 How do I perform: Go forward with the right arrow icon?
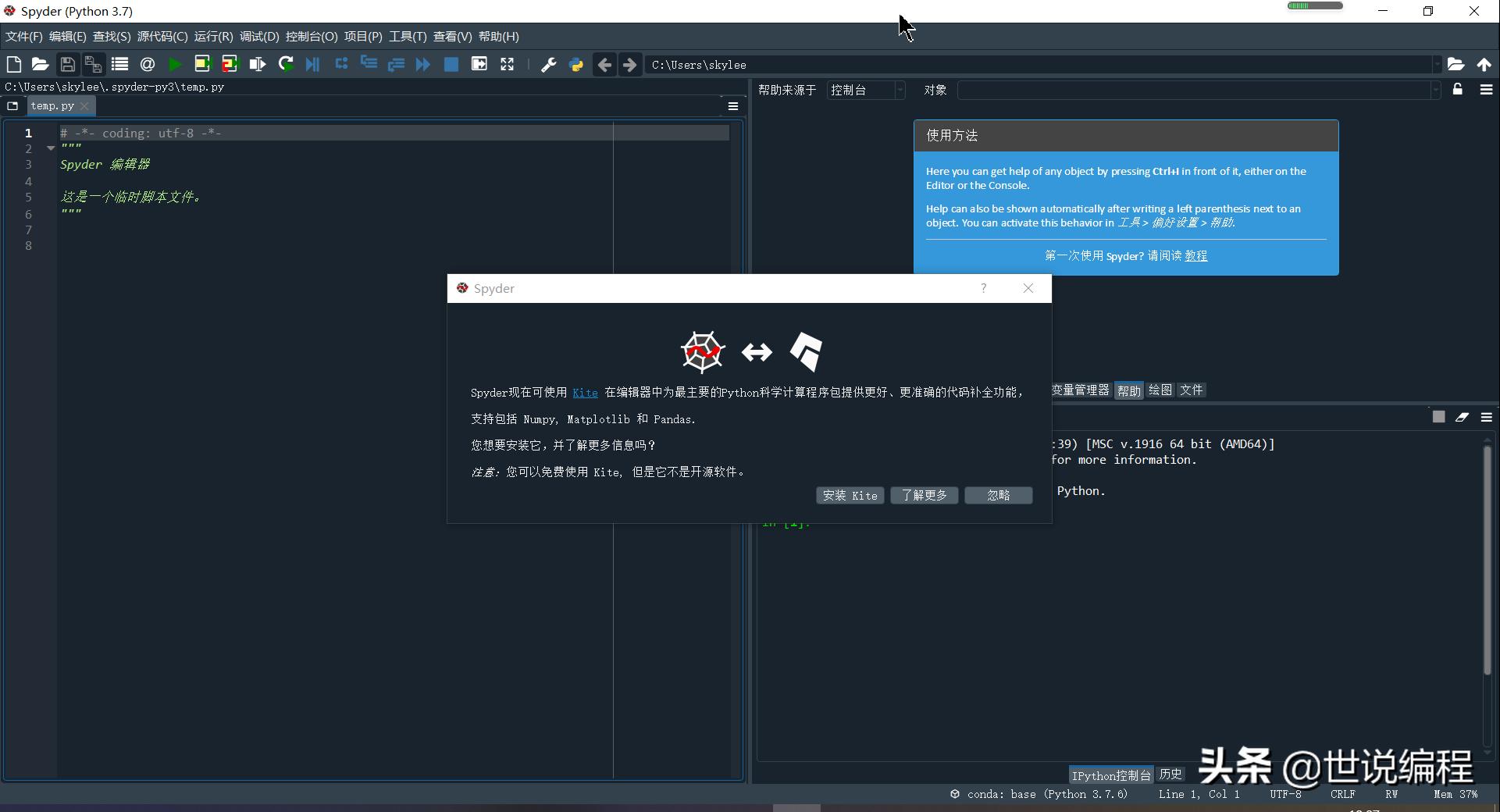click(x=630, y=65)
